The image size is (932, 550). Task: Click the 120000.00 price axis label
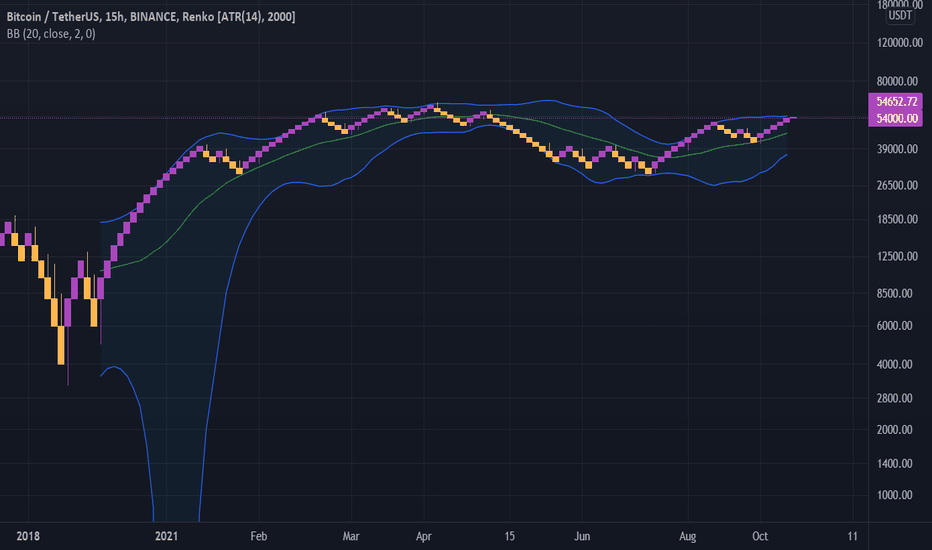pyautogui.click(x=900, y=43)
